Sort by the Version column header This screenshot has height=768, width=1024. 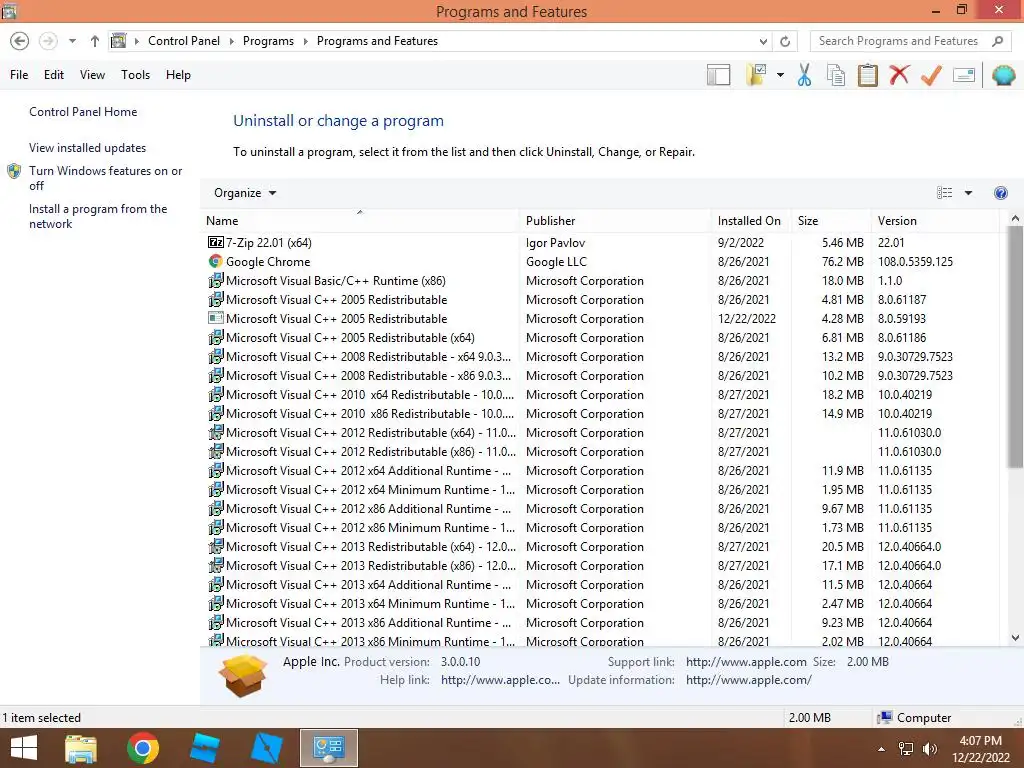pos(935,221)
